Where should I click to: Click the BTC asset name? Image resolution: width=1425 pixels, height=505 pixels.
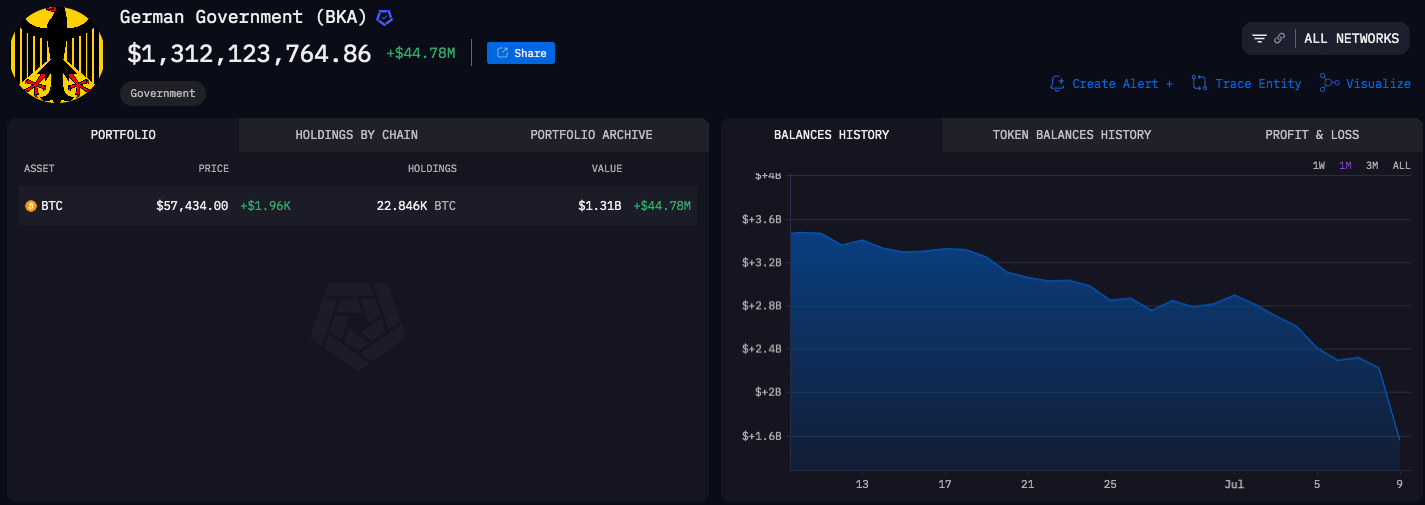tap(52, 206)
